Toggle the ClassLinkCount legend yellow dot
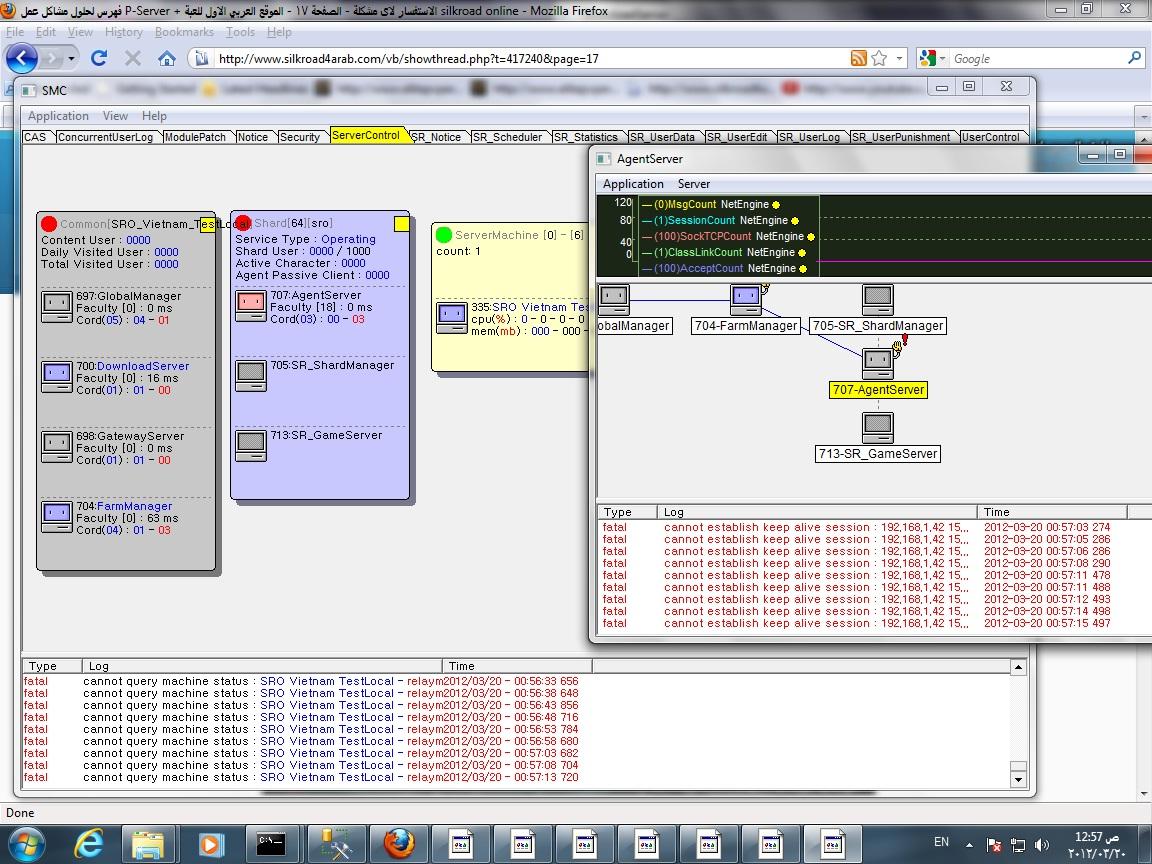Image resolution: width=1152 pixels, height=864 pixels. (802, 253)
